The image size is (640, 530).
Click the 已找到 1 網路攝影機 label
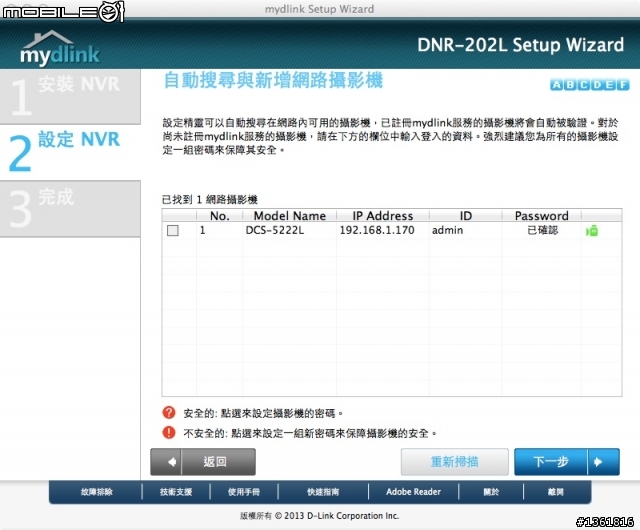pyautogui.click(x=210, y=200)
